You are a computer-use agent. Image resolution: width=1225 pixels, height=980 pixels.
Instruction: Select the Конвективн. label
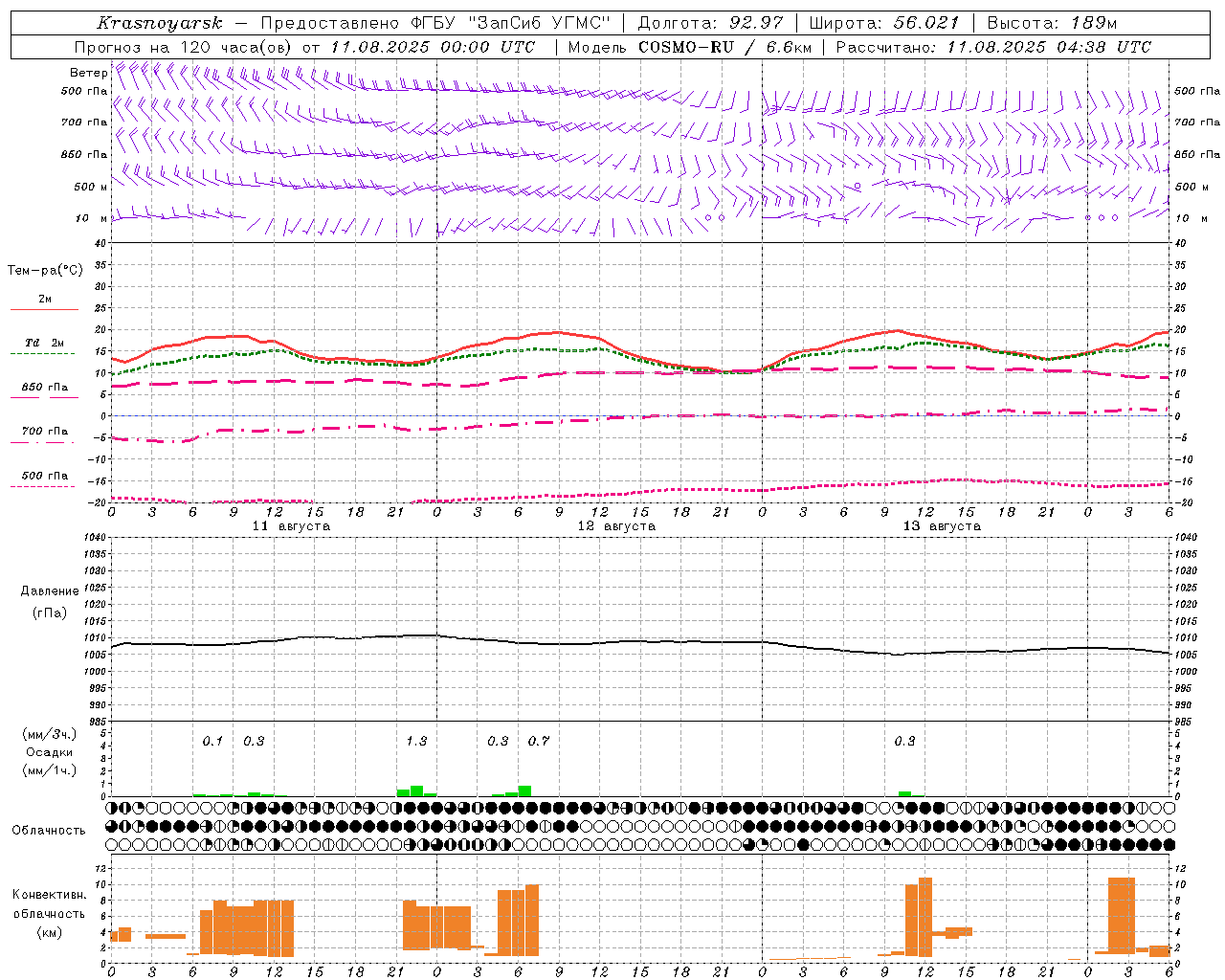(49, 895)
